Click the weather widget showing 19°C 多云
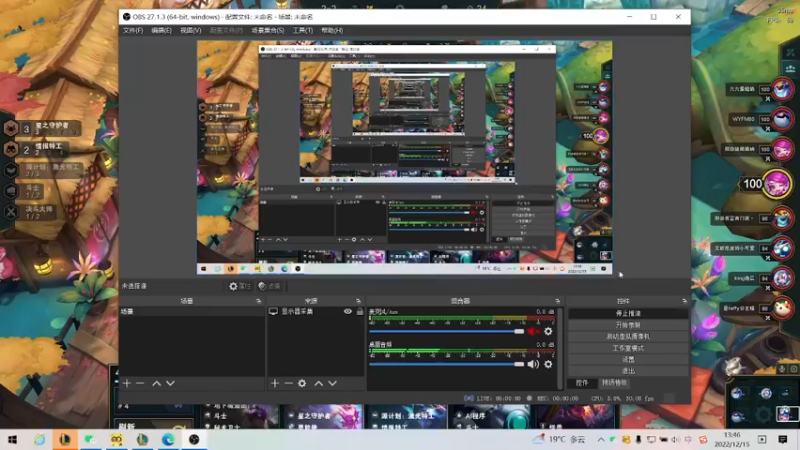Screen dimensions: 800x450 coord(559,439)
